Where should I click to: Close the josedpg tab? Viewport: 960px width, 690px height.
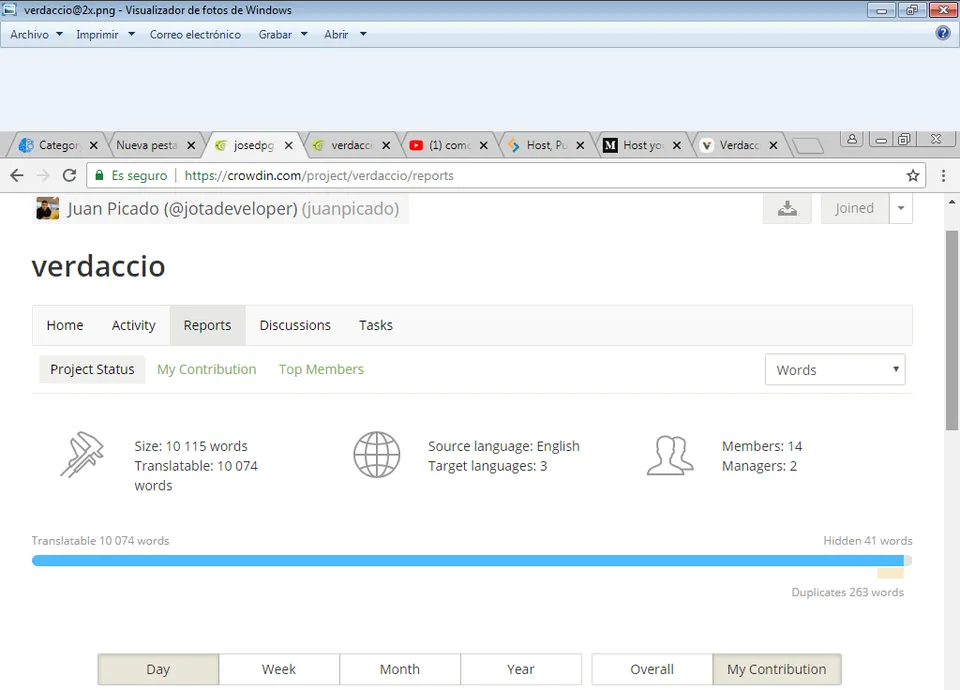pyautogui.click(x=288, y=146)
